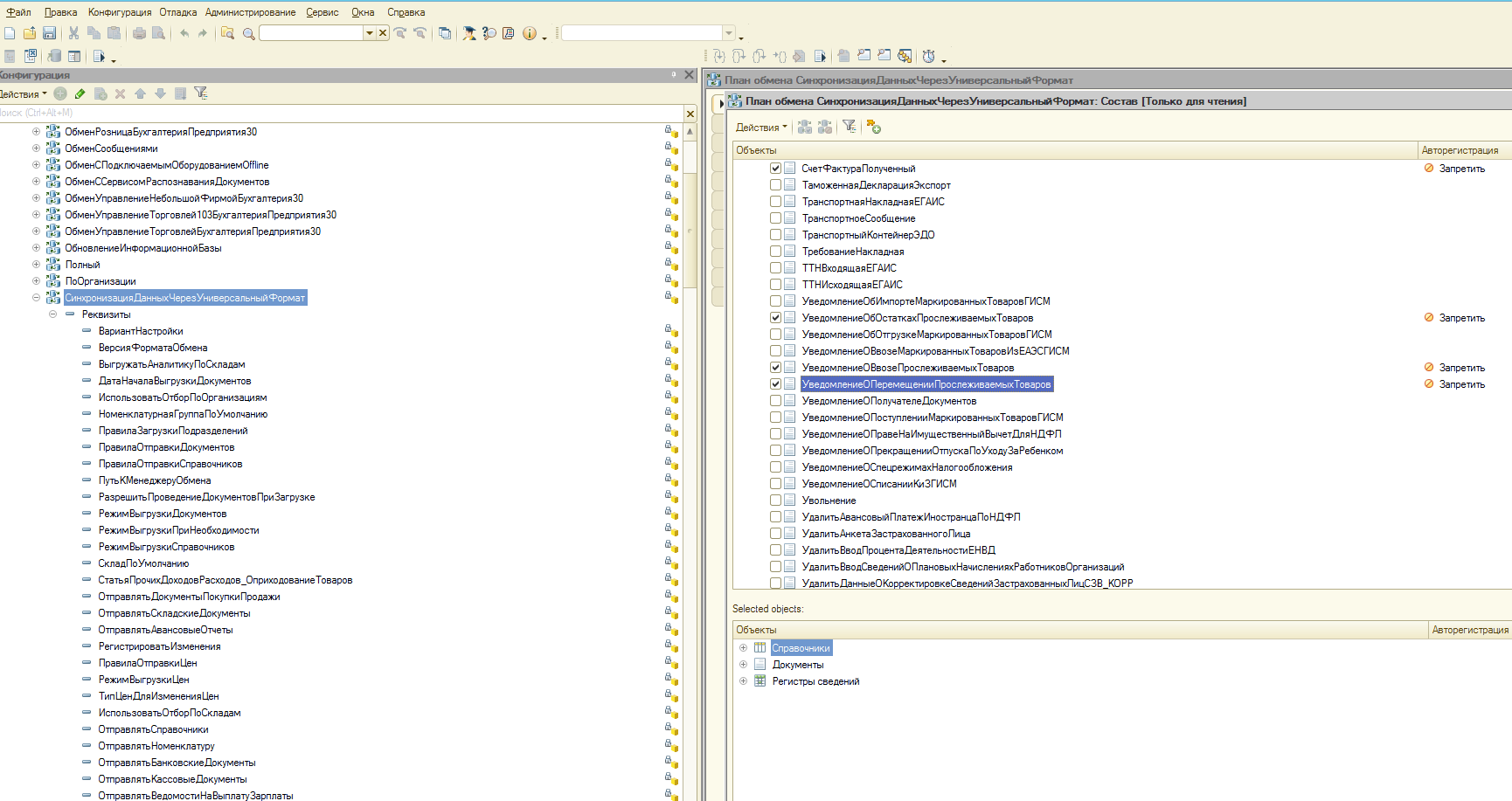Click the scrollbar up arrow in Configuration tree
This screenshot has height=801, width=1512.
click(690, 132)
